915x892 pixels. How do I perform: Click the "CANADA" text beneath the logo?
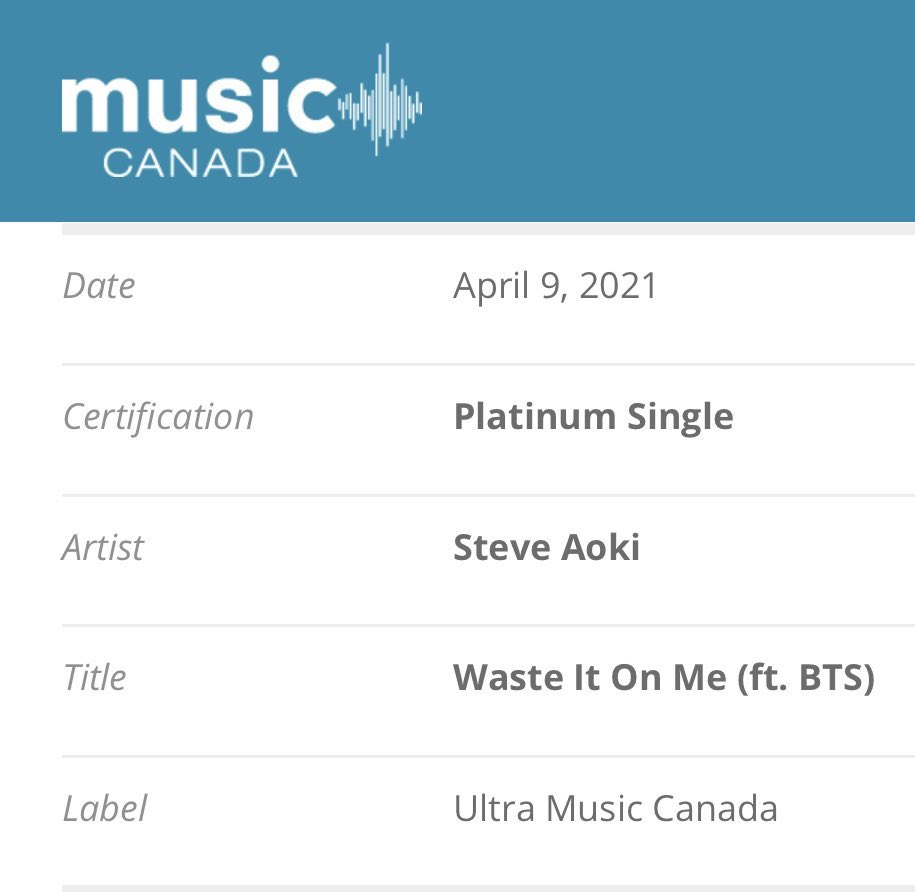coord(200,162)
